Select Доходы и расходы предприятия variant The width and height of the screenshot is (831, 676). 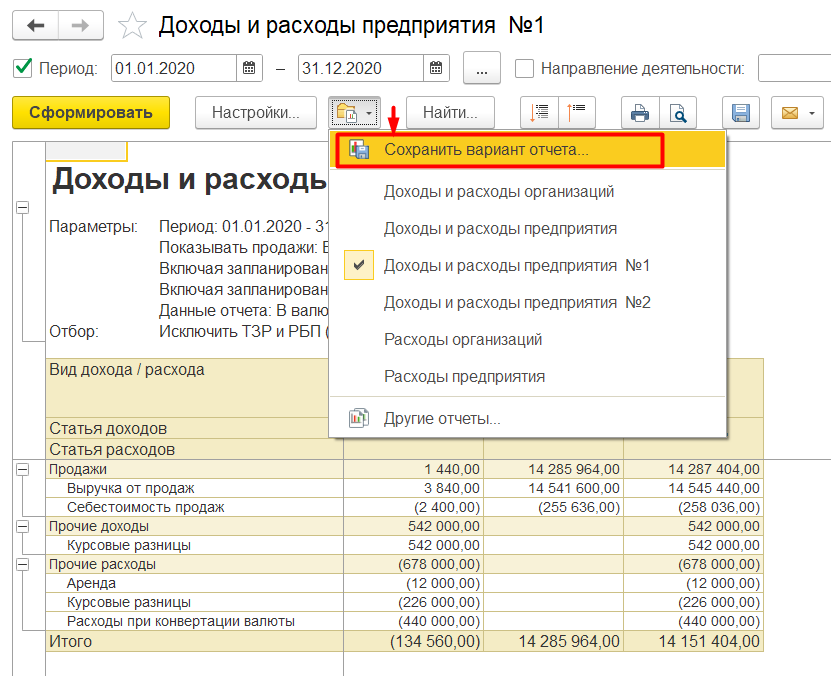click(527, 228)
